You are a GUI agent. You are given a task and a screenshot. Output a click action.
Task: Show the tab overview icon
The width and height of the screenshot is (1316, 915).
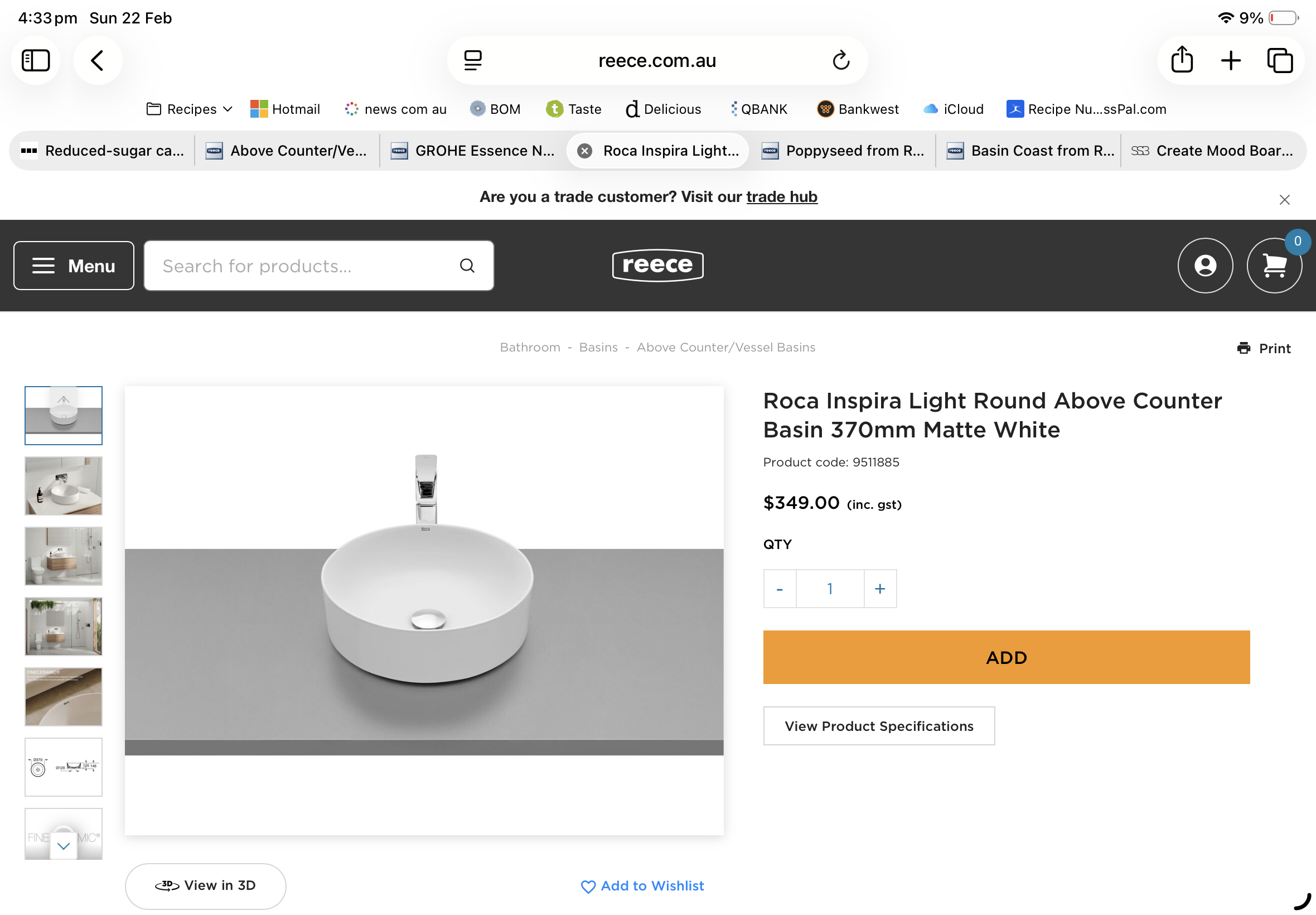click(1279, 60)
